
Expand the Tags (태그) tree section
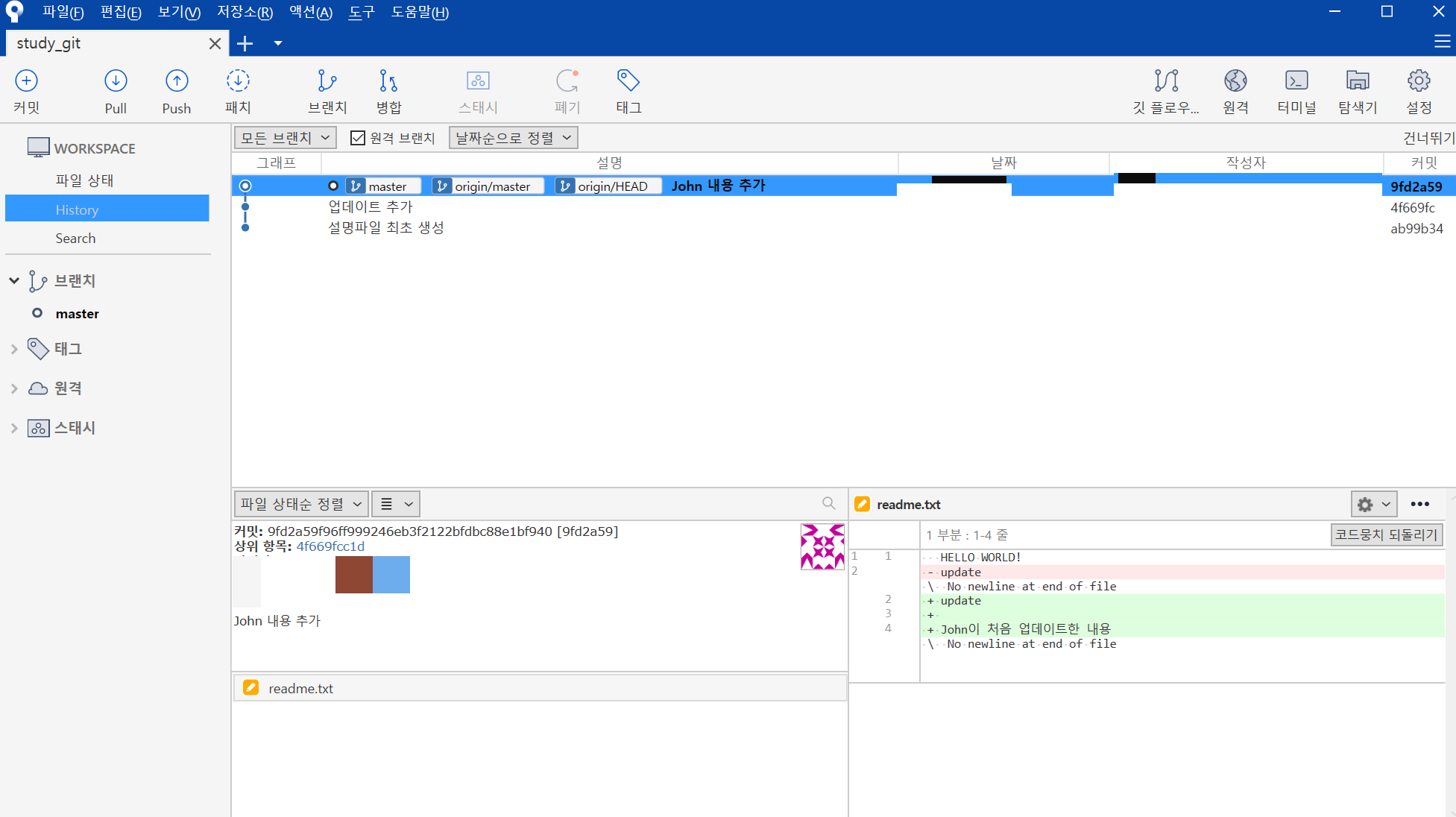[14, 349]
